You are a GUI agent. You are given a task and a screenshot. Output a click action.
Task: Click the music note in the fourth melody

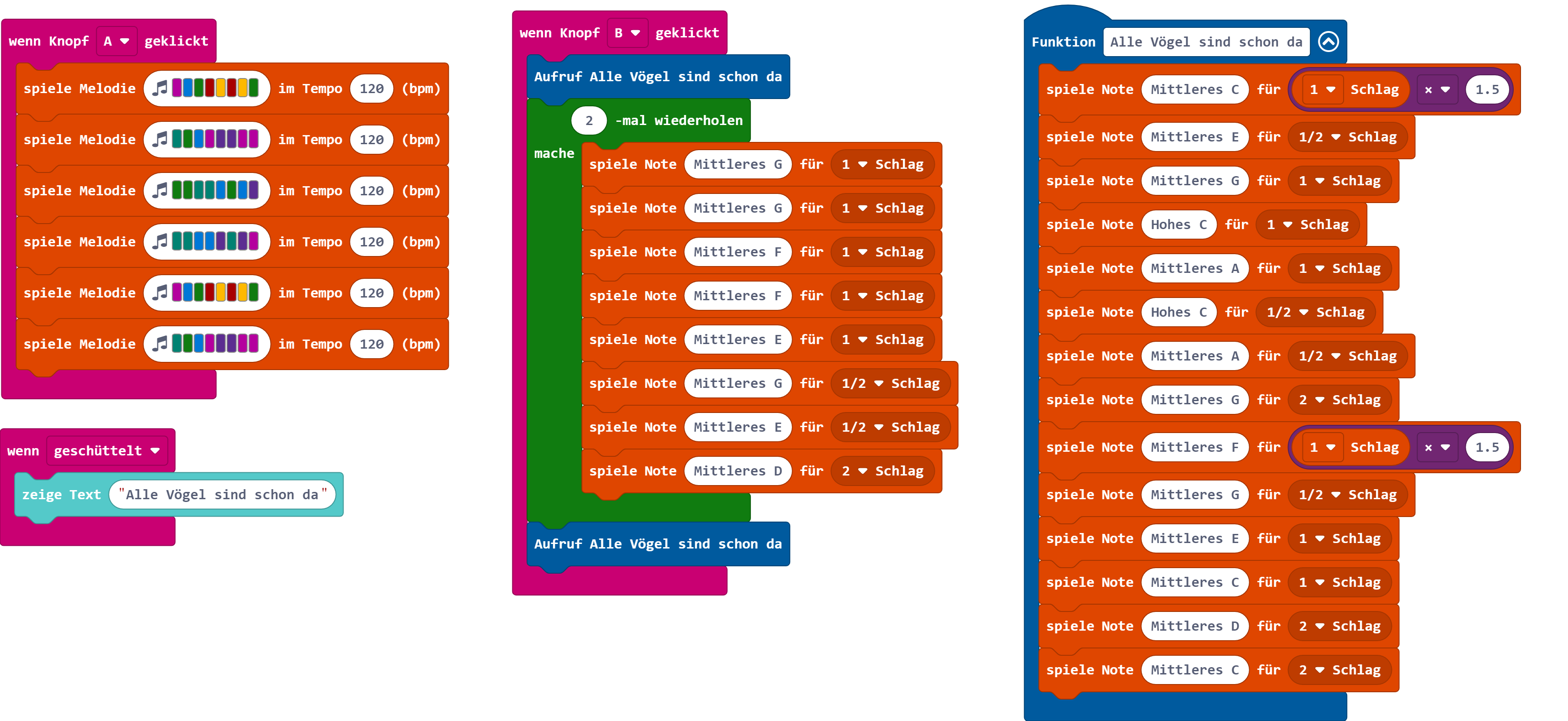point(160,242)
